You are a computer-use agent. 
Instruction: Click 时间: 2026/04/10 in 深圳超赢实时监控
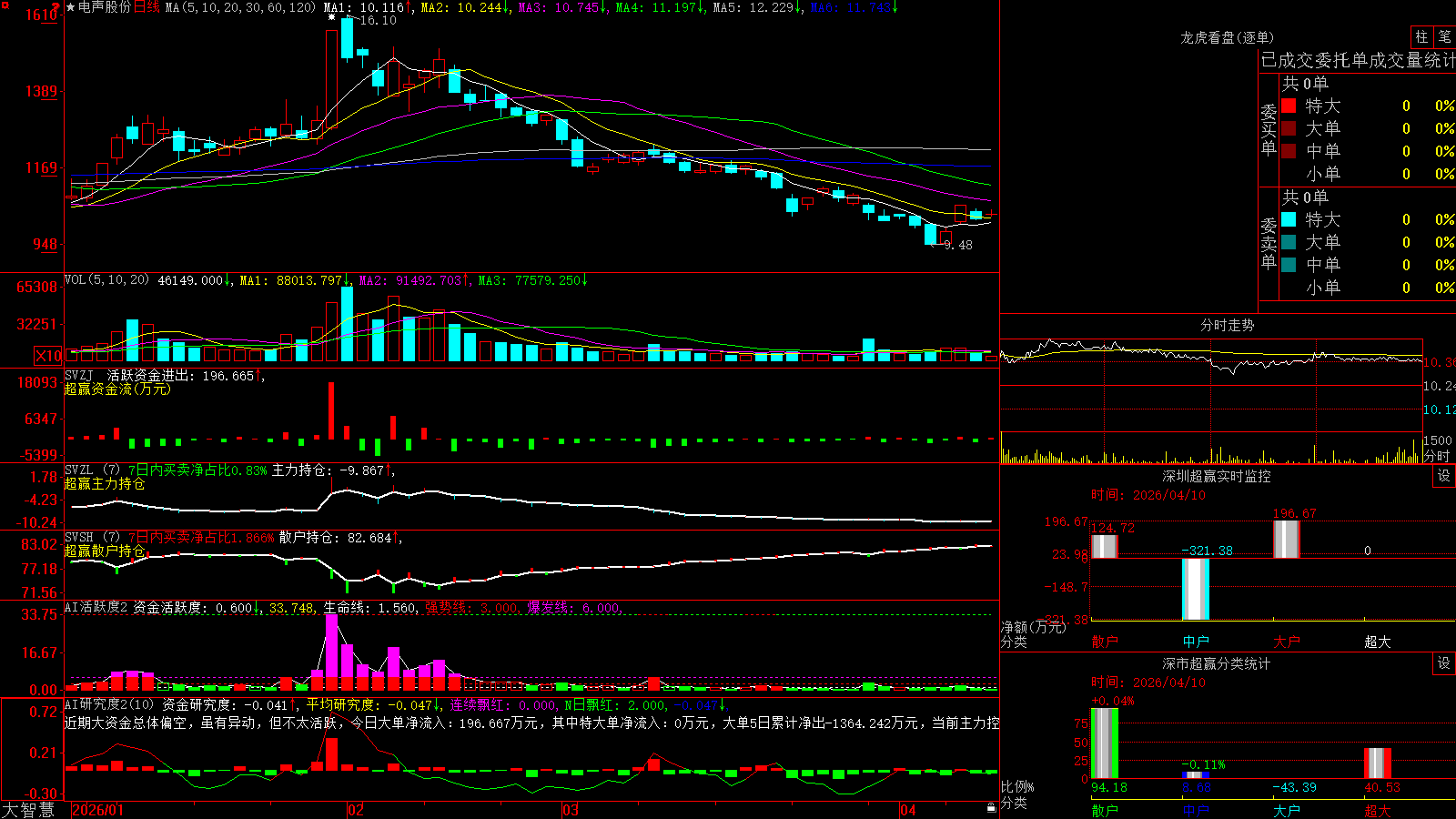click(x=1148, y=495)
